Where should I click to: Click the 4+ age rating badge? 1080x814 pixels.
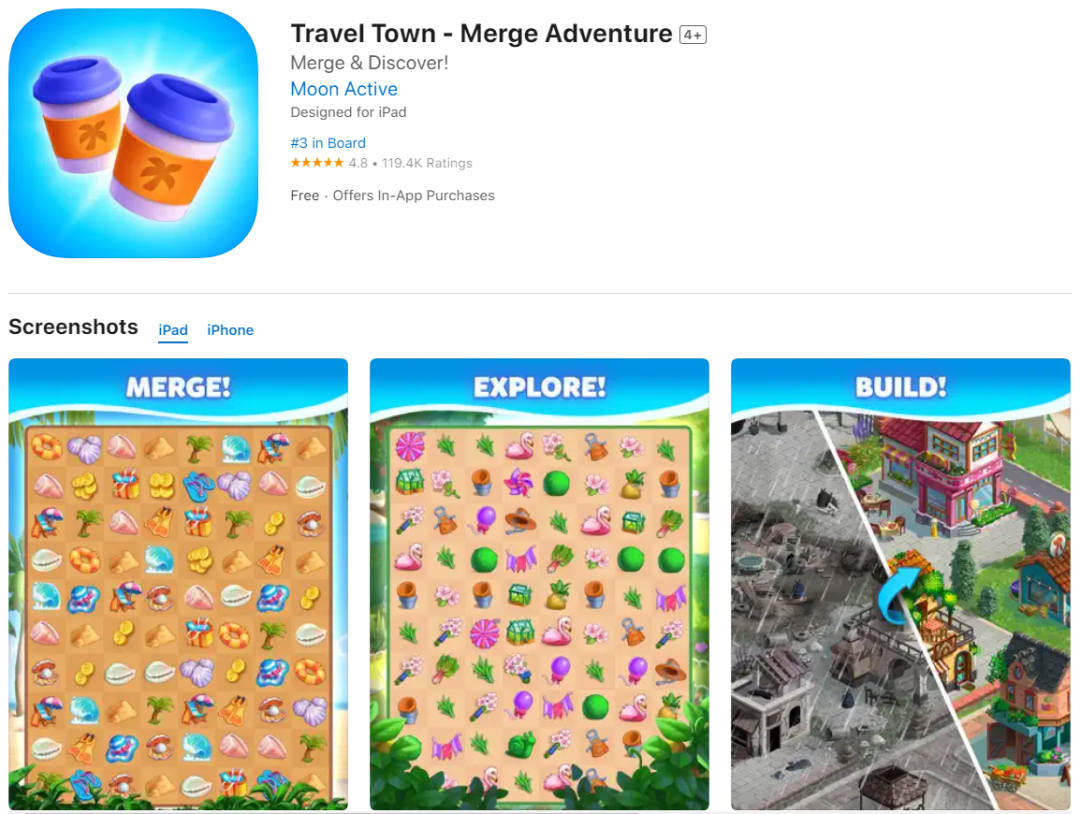[x=693, y=34]
